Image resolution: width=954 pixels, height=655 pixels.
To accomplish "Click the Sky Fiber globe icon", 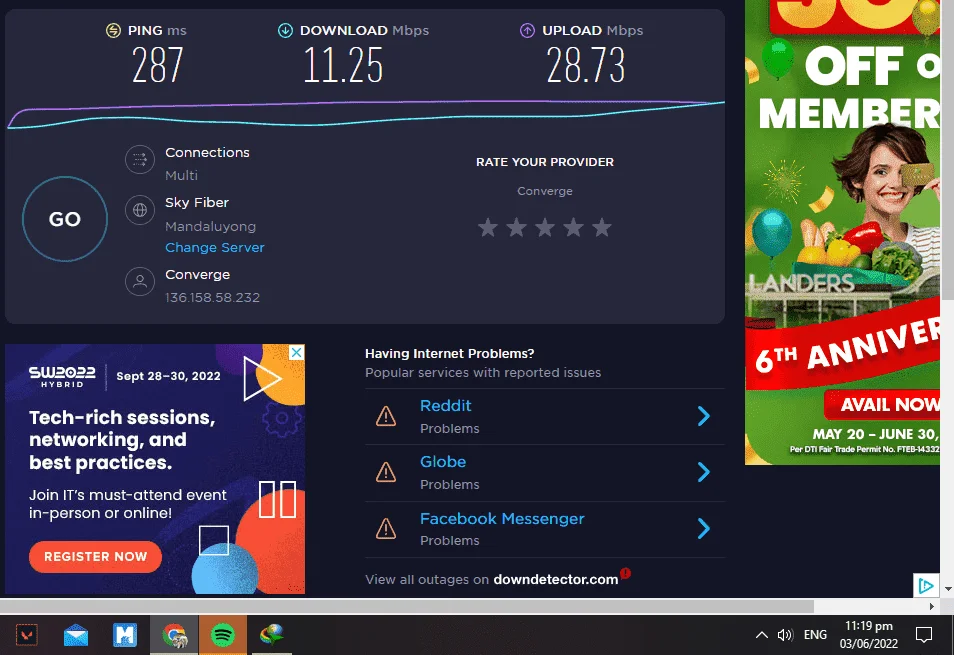I will coord(140,210).
